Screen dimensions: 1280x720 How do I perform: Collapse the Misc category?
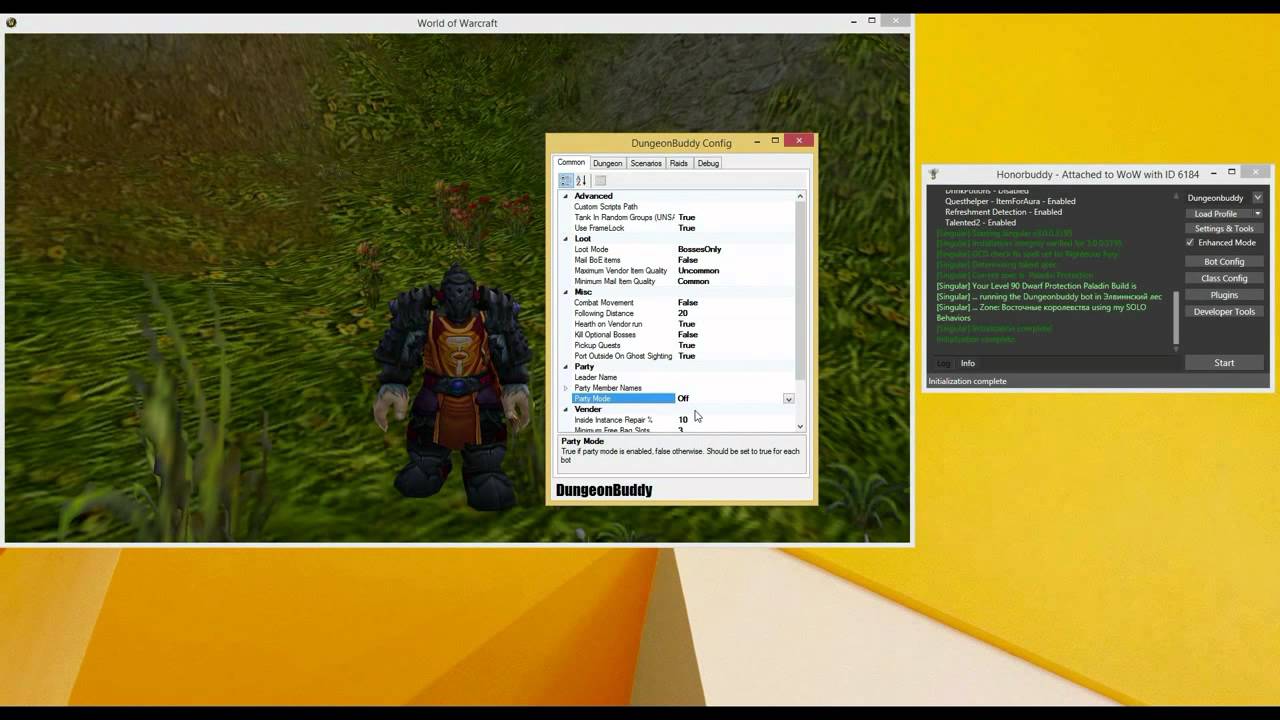pyautogui.click(x=565, y=292)
